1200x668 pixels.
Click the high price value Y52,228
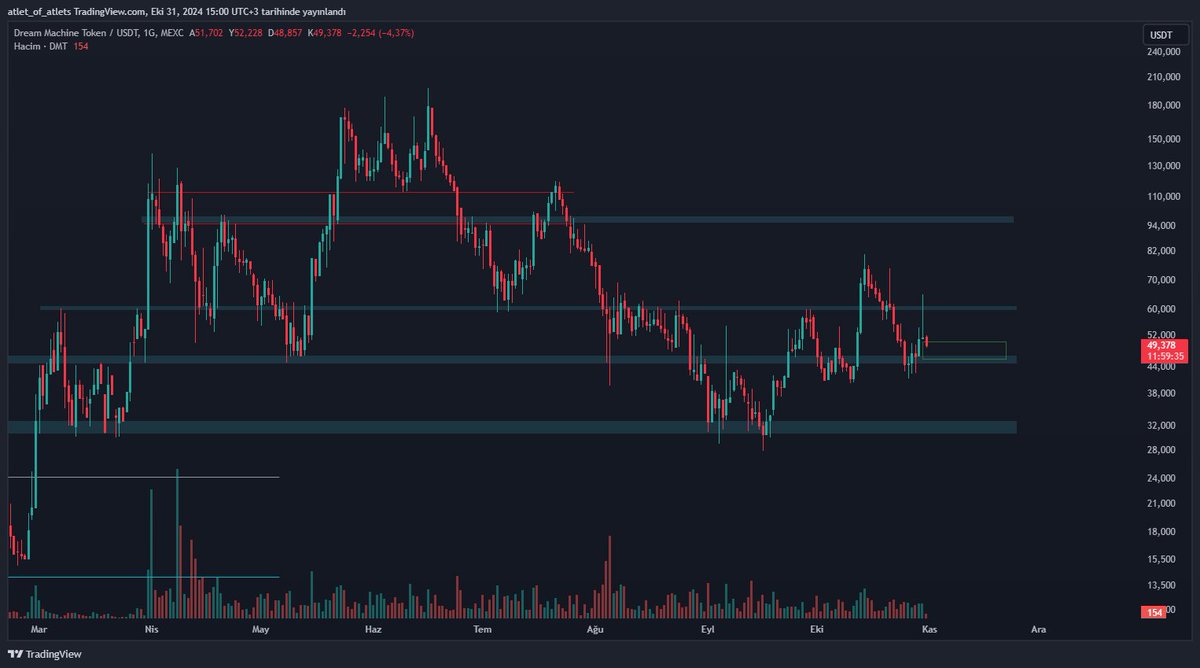(x=246, y=33)
